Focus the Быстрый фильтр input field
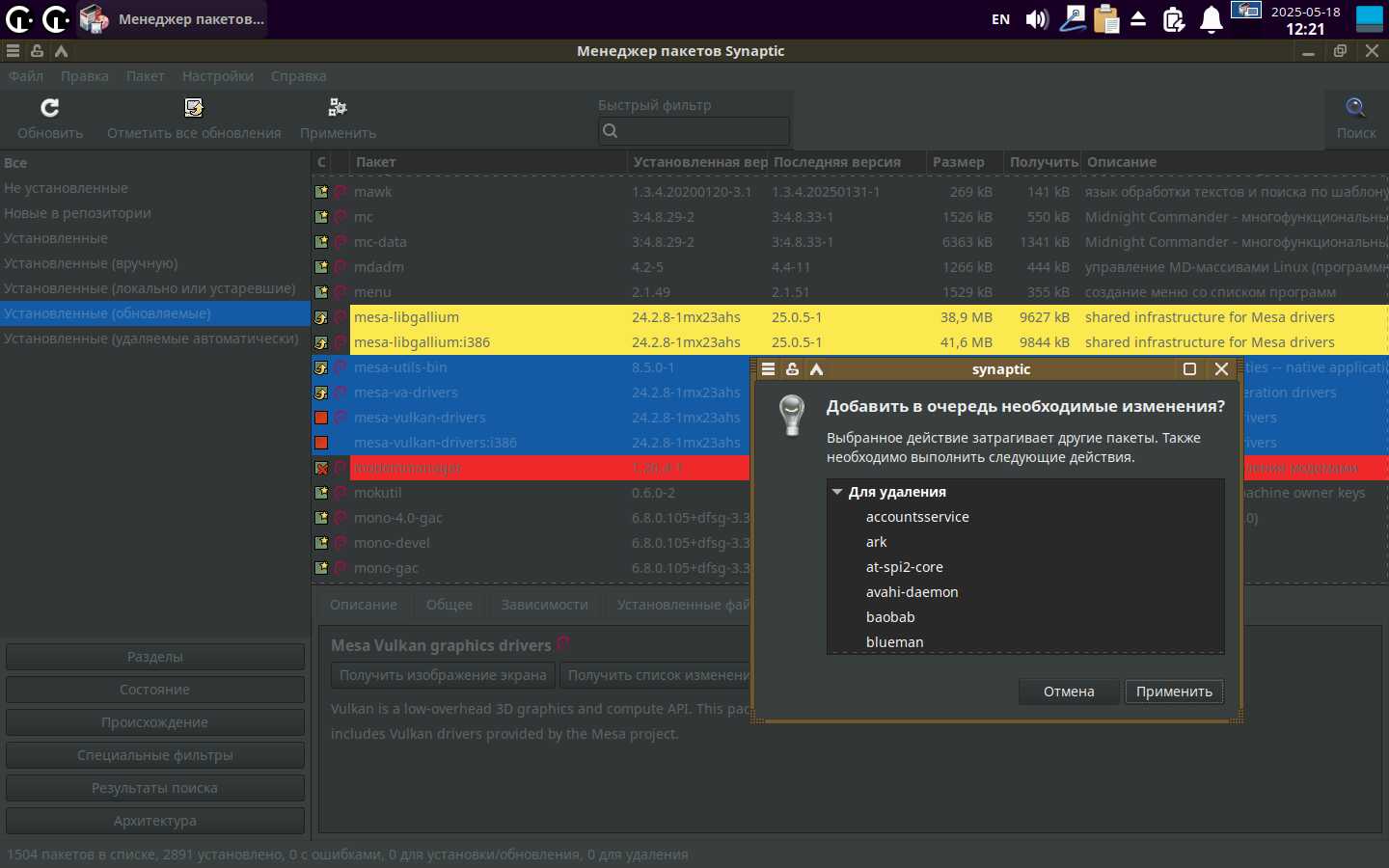 (x=694, y=131)
